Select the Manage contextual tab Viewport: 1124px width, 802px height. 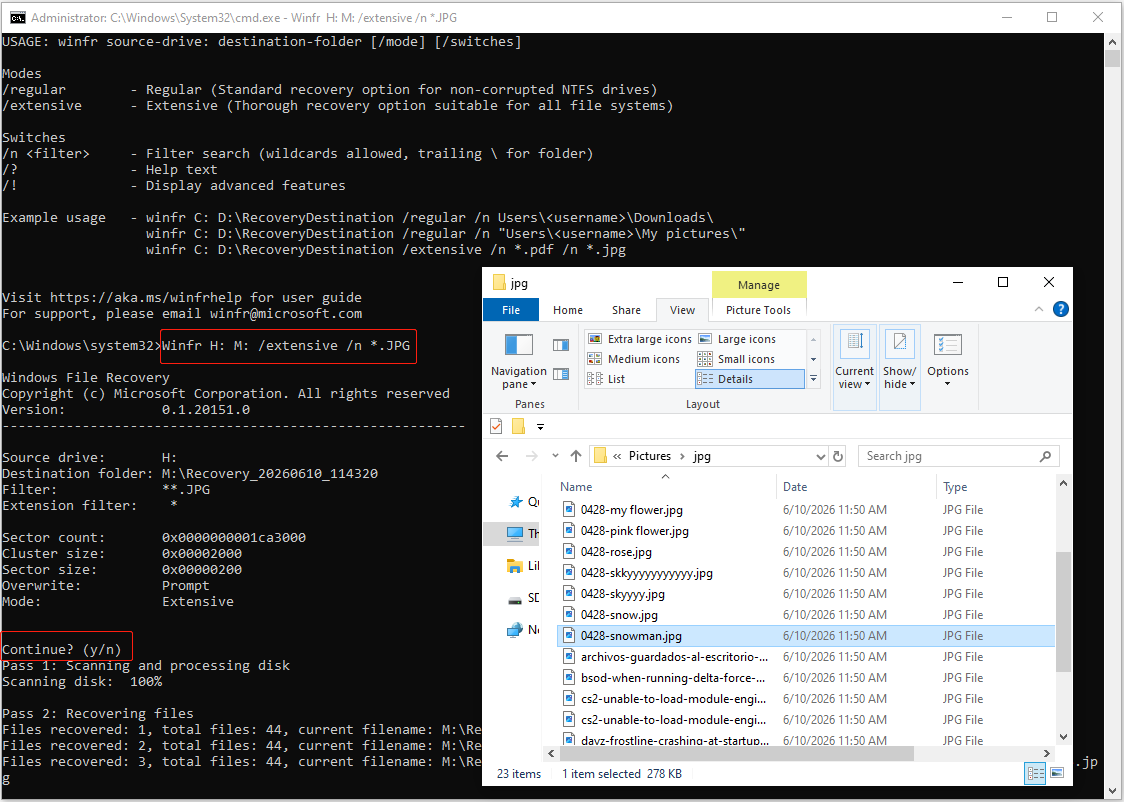click(758, 285)
